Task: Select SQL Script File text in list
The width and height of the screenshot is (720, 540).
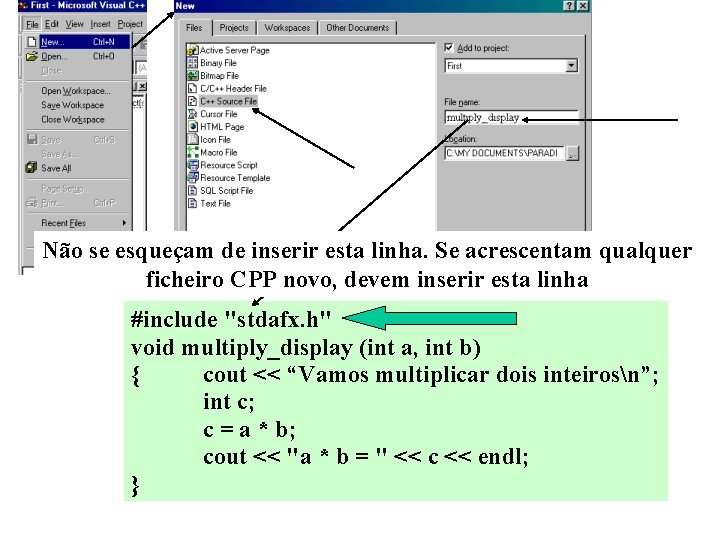Action: pyautogui.click(x=226, y=191)
